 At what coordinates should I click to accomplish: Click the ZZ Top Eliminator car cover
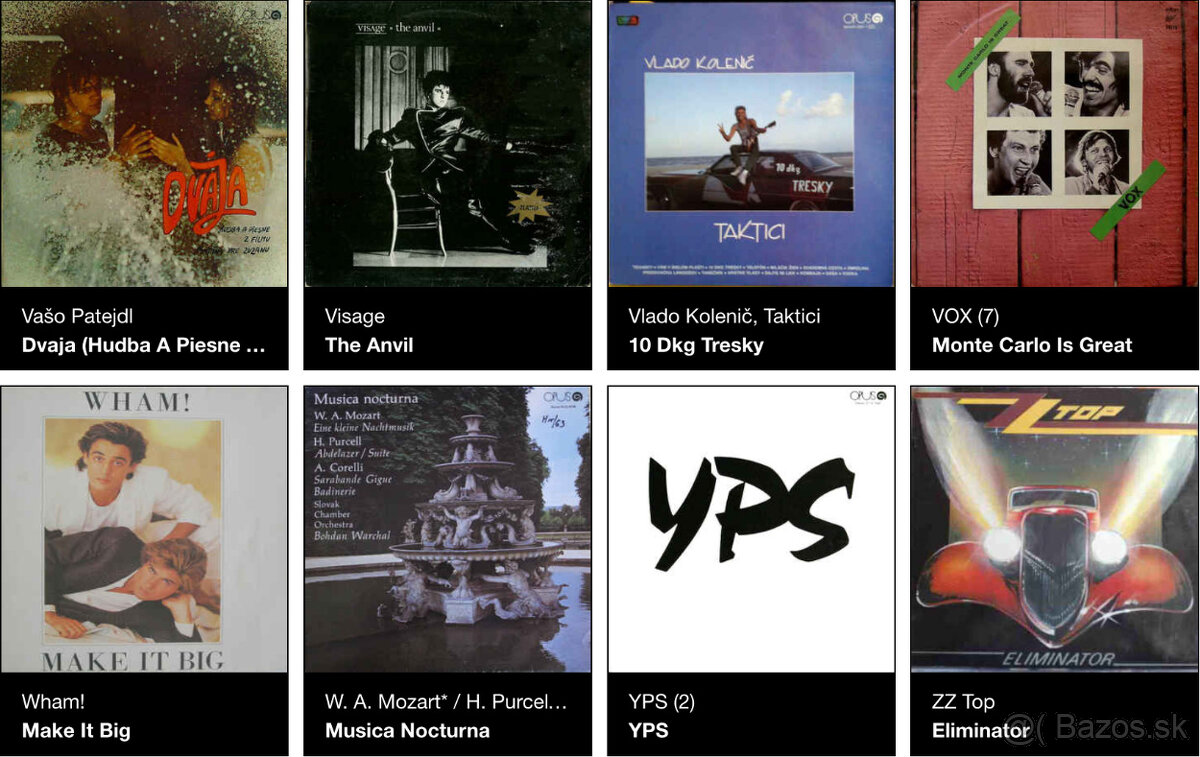[1055, 529]
